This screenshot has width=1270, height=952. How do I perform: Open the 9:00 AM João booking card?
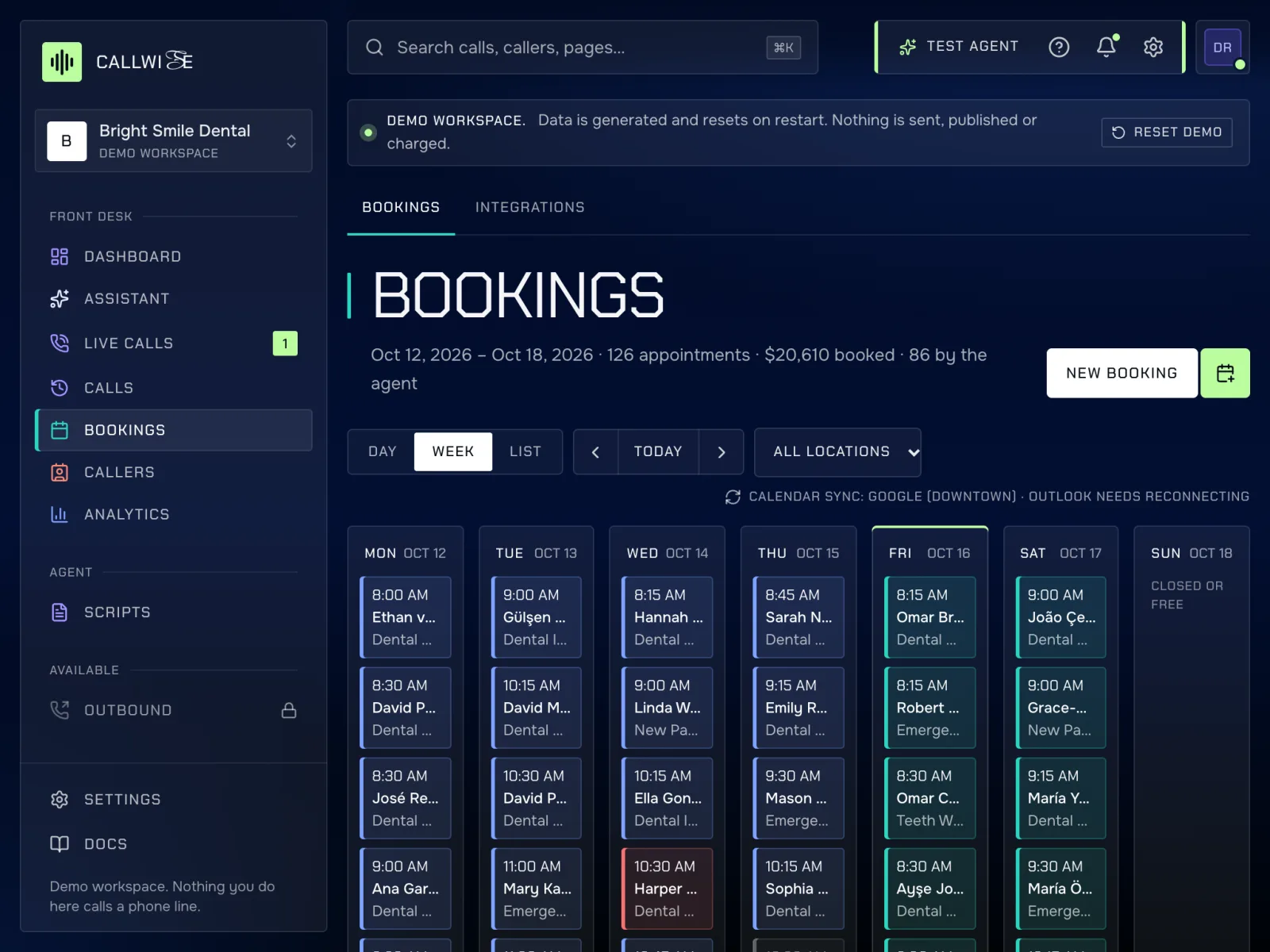[1061, 617]
